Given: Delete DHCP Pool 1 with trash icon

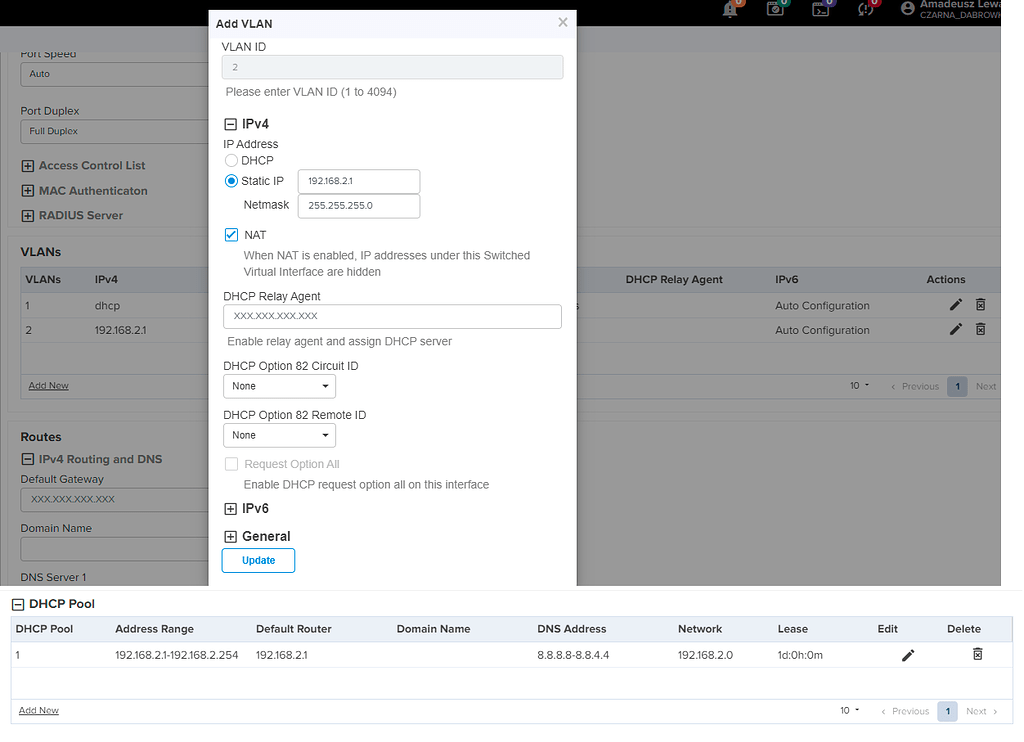Looking at the screenshot, I should tap(978, 654).
